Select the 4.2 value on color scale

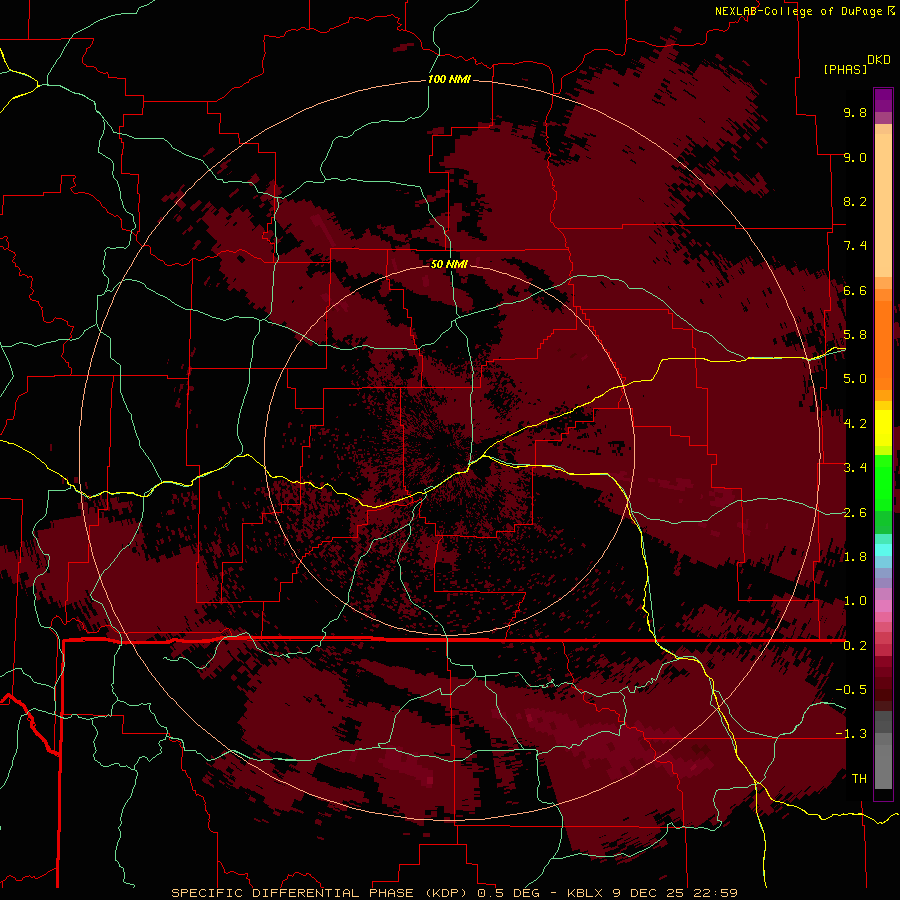855,424
